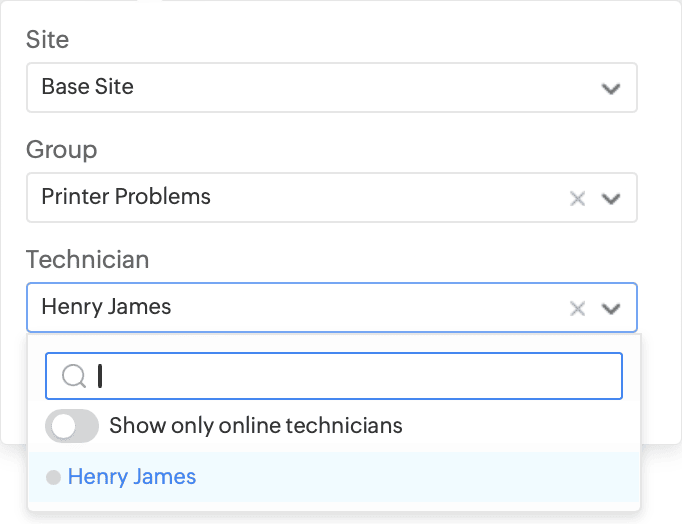Expand the Site dropdown arrow

point(611,88)
